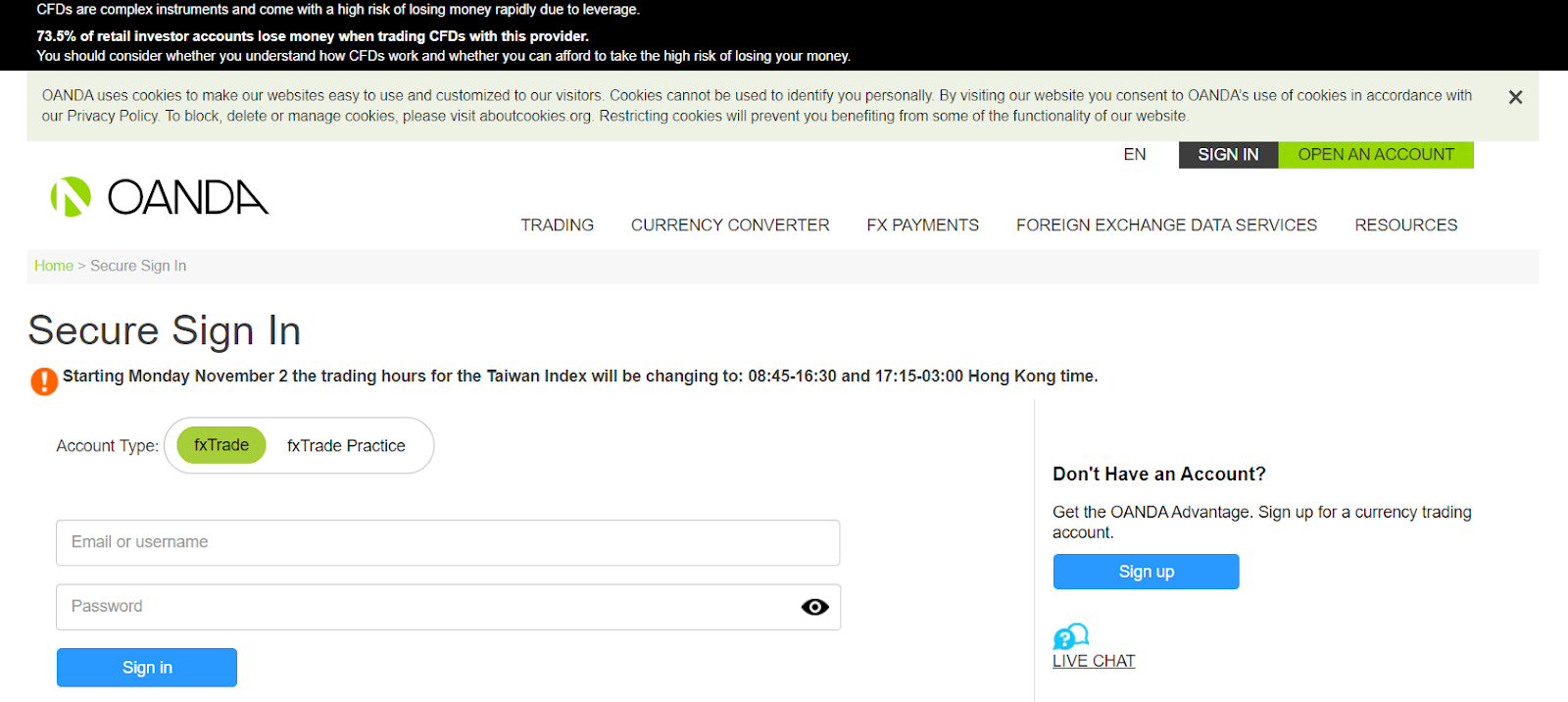Viewport: 1568px width, 702px height.
Task: Open Foreign Exchange Data Services menu
Action: tap(1166, 226)
